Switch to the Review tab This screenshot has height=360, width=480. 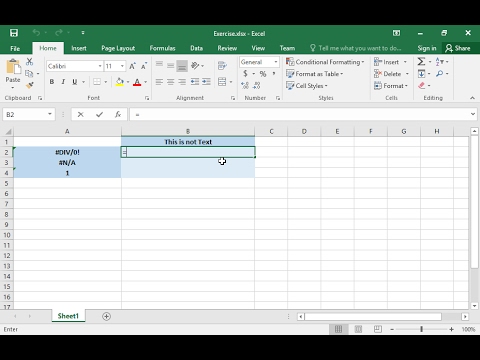(x=227, y=48)
